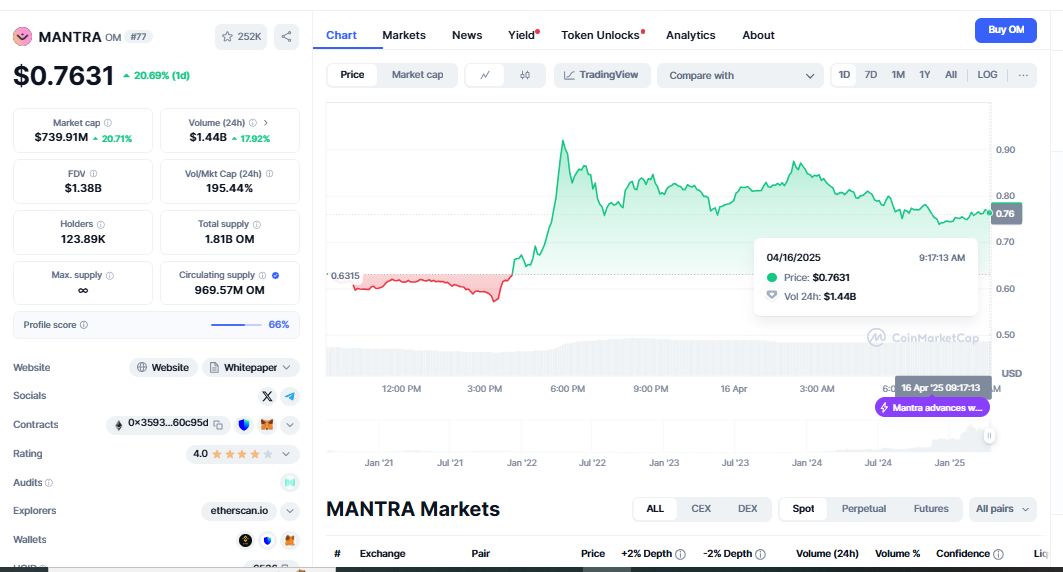Image resolution: width=1063 pixels, height=572 pixels.
Task: Open the X (Twitter) social link
Action: pyautogui.click(x=267, y=396)
